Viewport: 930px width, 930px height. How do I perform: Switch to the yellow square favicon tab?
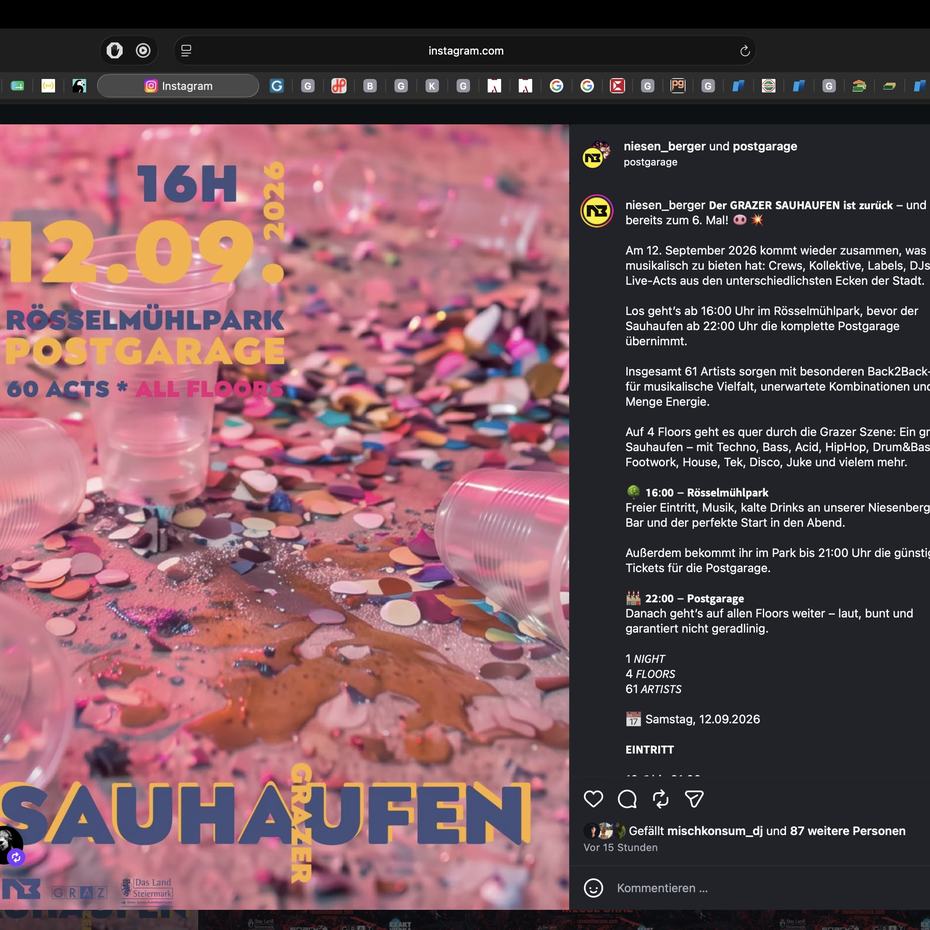(48, 86)
